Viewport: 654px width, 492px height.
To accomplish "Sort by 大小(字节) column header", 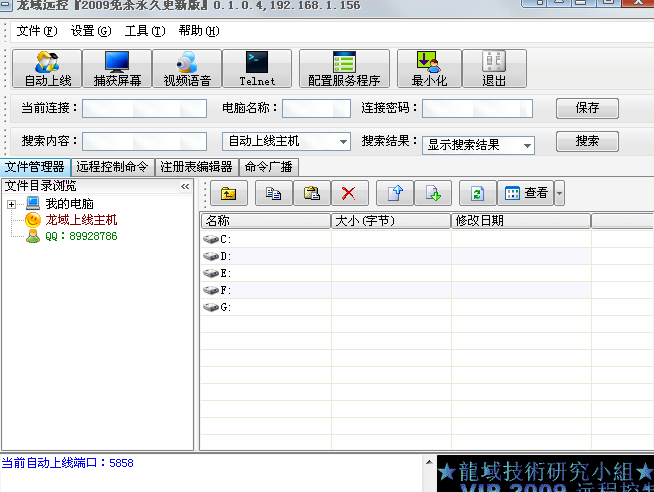I will (x=391, y=221).
